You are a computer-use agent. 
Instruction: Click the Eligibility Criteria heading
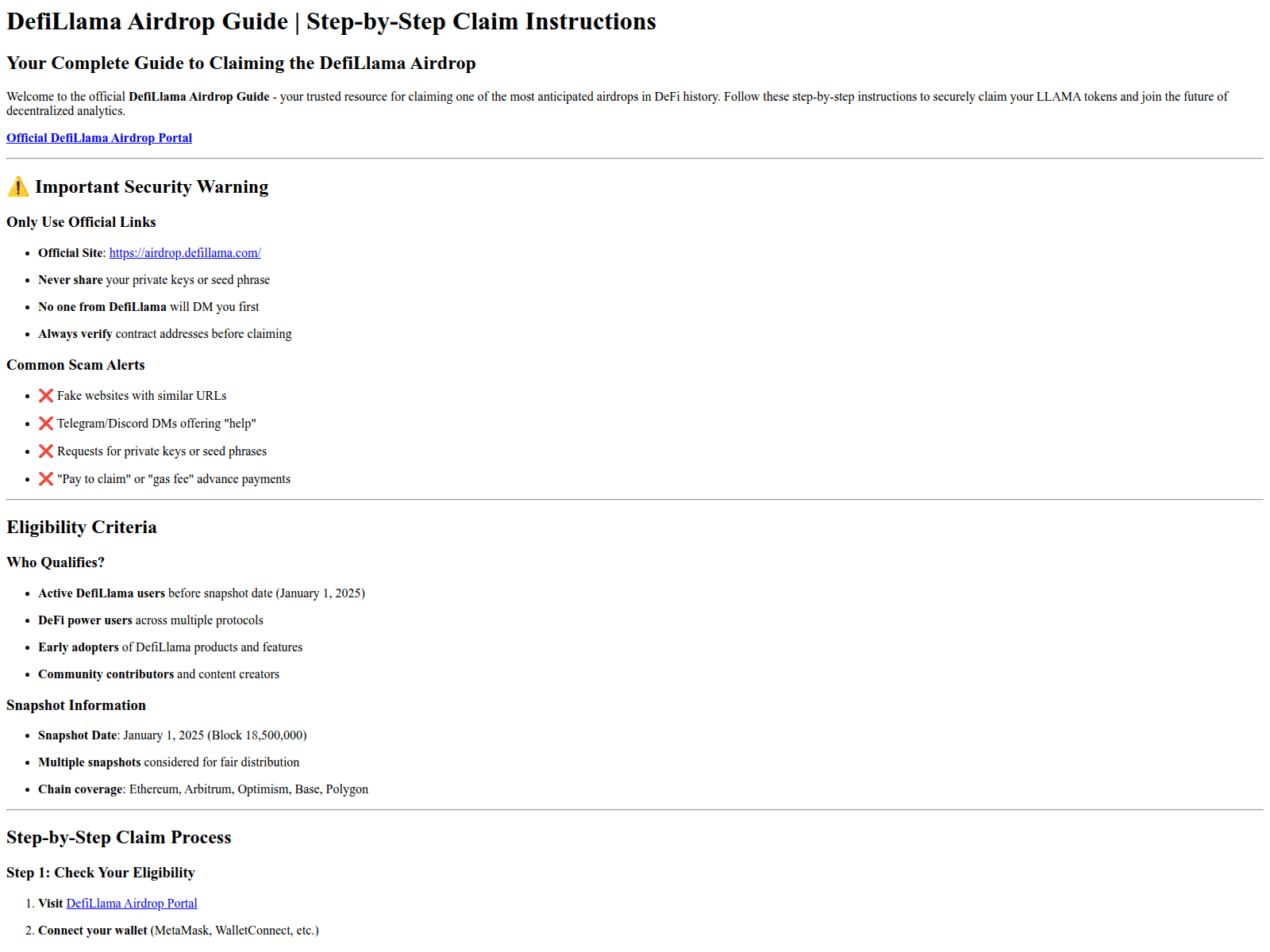tap(82, 528)
